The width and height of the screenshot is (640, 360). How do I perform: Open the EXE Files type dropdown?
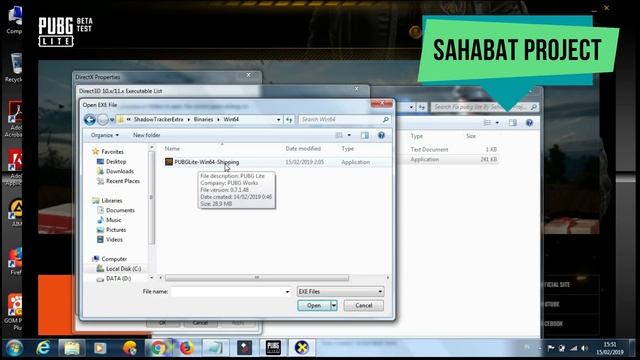point(340,291)
